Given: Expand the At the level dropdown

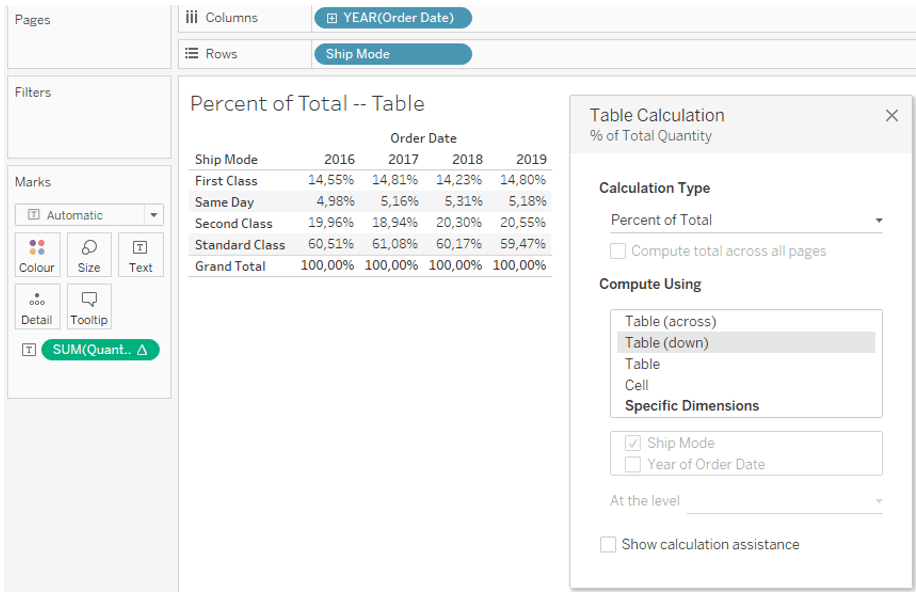Looking at the screenshot, I should coord(785,501).
